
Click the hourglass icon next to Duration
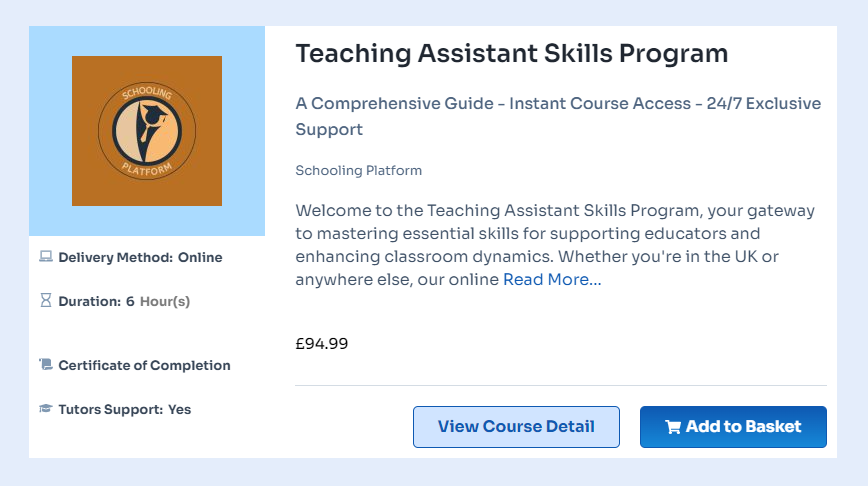[45, 301]
